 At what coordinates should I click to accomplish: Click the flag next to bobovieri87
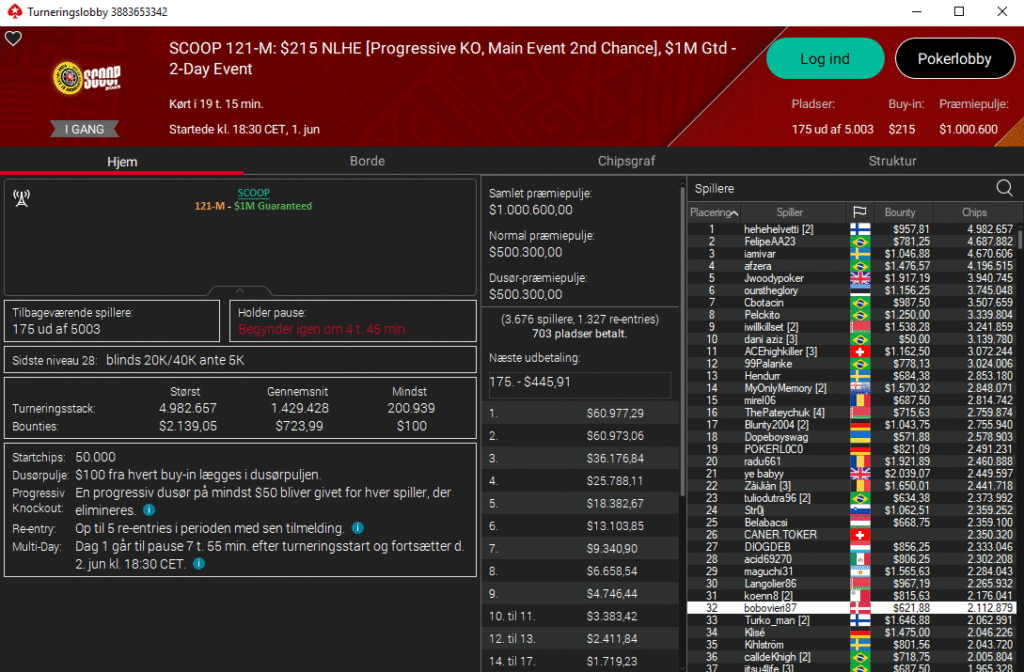point(859,608)
